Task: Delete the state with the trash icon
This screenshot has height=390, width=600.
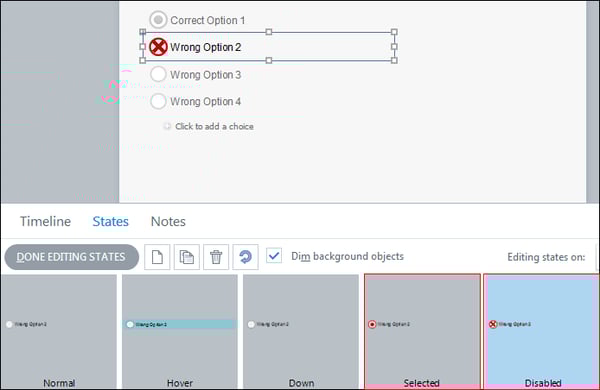Action: tap(216, 257)
